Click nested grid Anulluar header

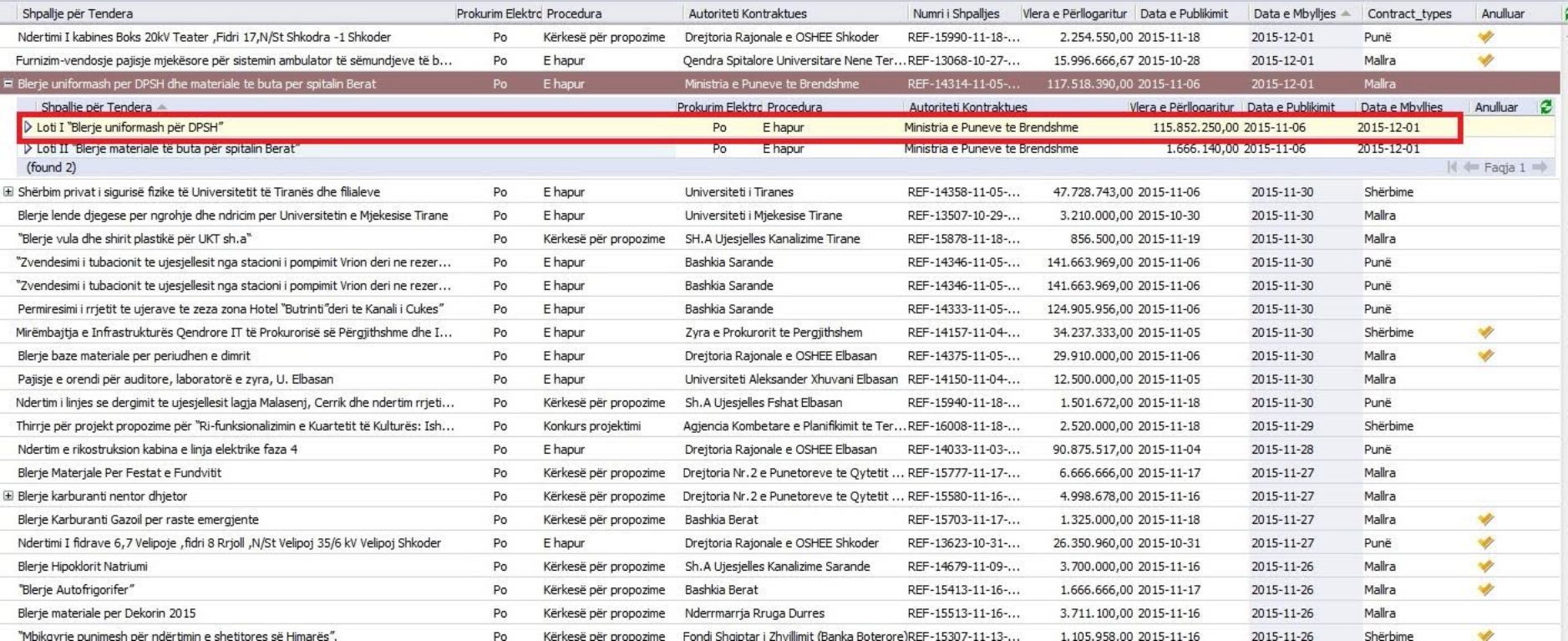[1496, 107]
